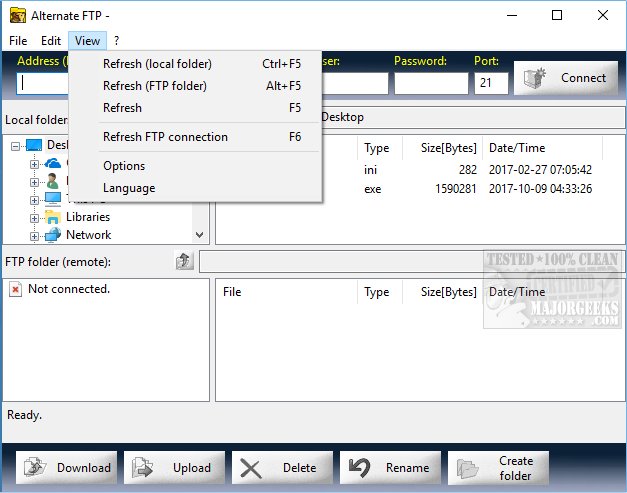627x493 pixels.
Task: Click the size value 1590281
Action: pos(456,189)
